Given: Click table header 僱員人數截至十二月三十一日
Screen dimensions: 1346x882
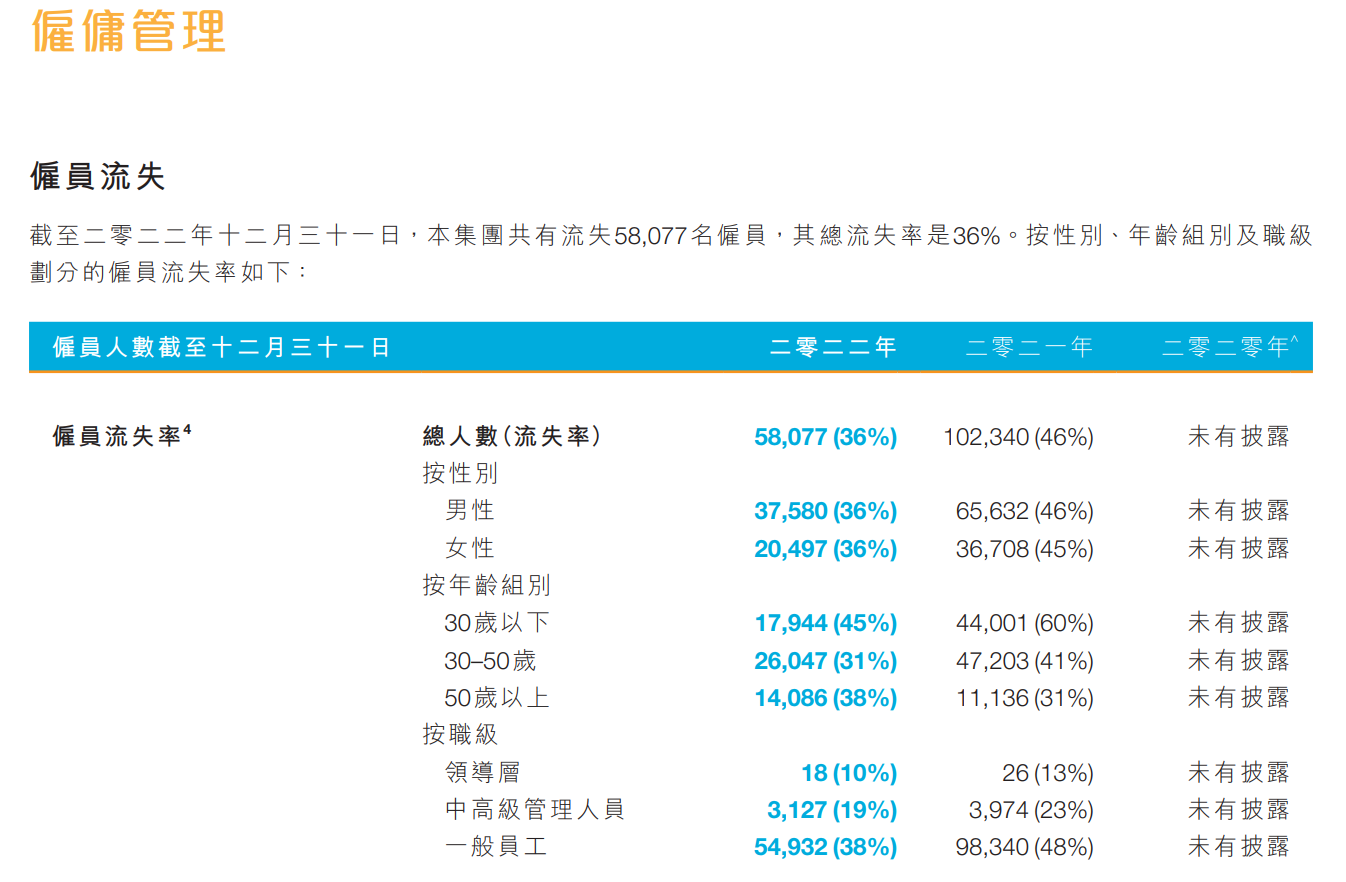Looking at the screenshot, I should 221,348.
